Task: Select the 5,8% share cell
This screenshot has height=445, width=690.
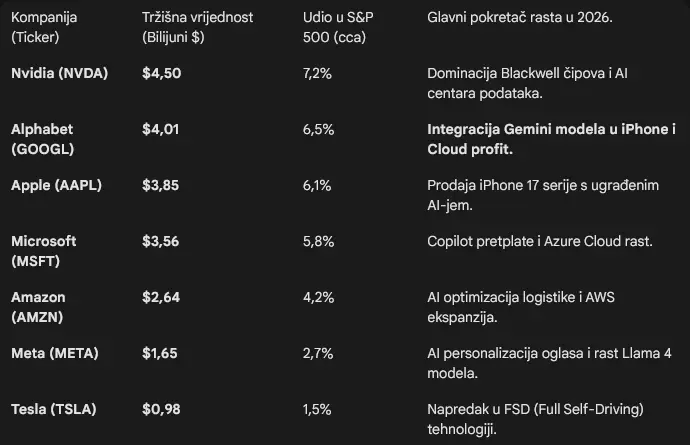Action: [x=317, y=242]
